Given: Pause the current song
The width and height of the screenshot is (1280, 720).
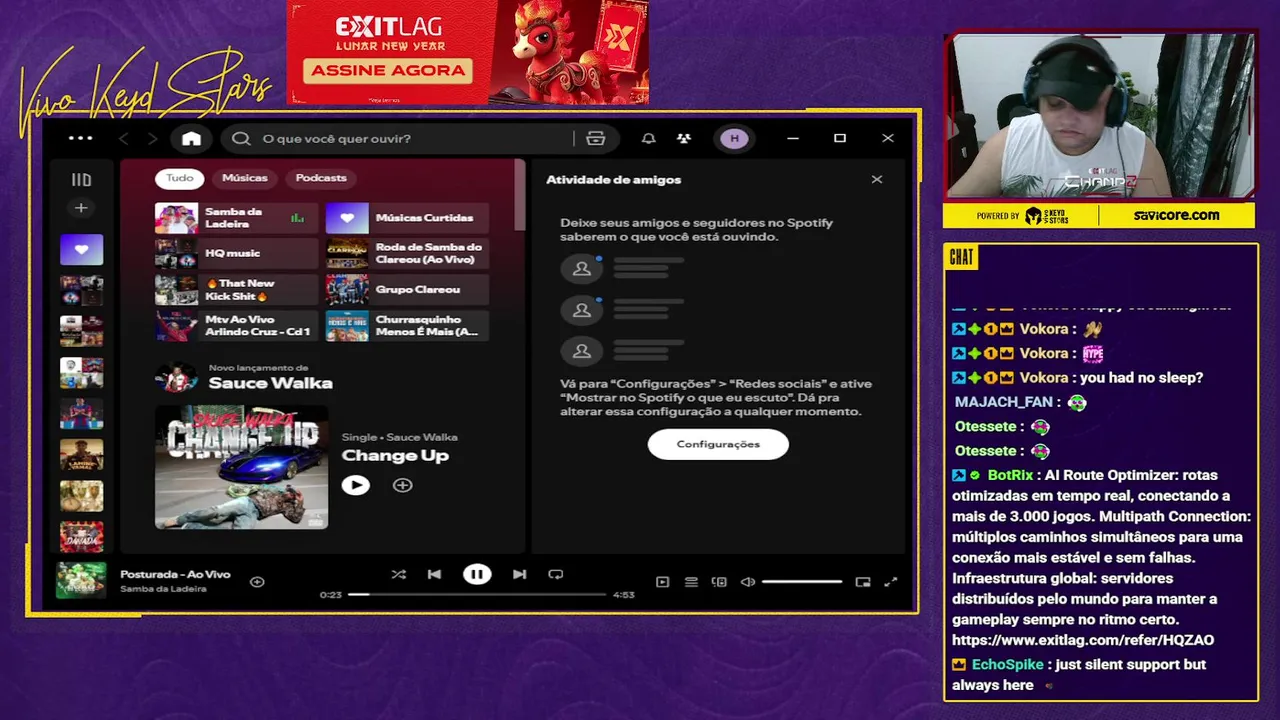Looking at the screenshot, I should (x=477, y=574).
